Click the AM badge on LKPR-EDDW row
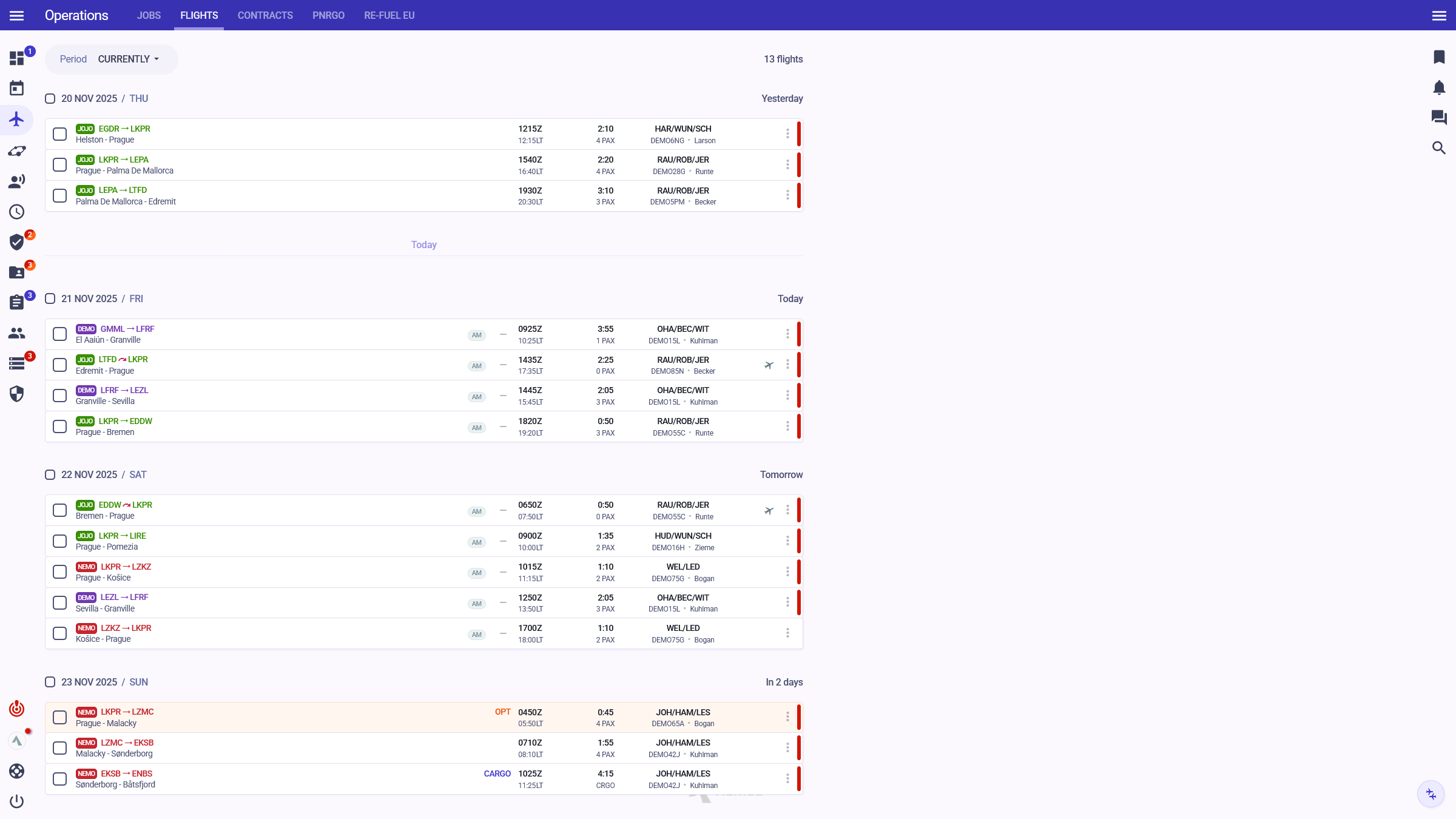The image size is (1456, 819). coord(477,428)
